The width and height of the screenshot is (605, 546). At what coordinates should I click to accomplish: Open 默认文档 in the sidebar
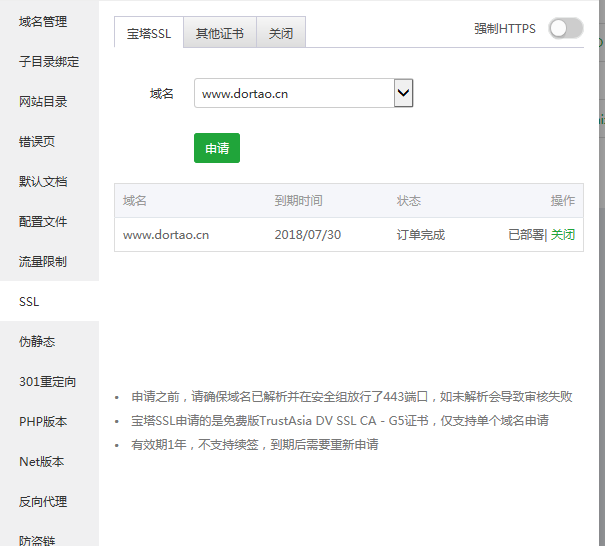pyautogui.click(x=43, y=182)
